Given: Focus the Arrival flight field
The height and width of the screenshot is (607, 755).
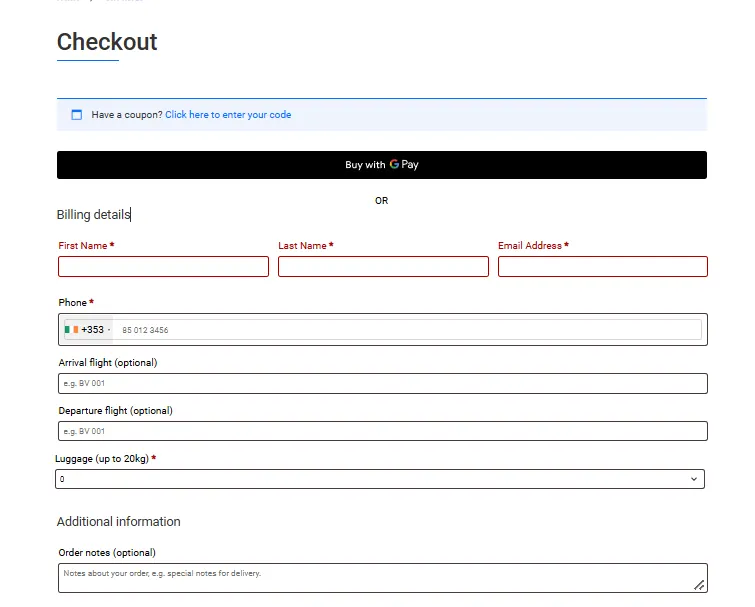Looking at the screenshot, I should tap(383, 384).
